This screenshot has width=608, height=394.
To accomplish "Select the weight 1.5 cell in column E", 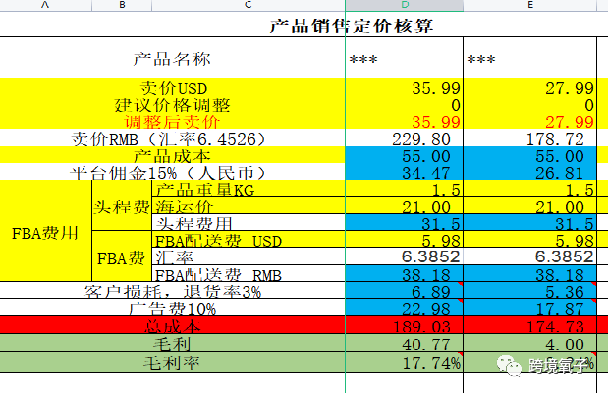I will pyautogui.click(x=530, y=188).
